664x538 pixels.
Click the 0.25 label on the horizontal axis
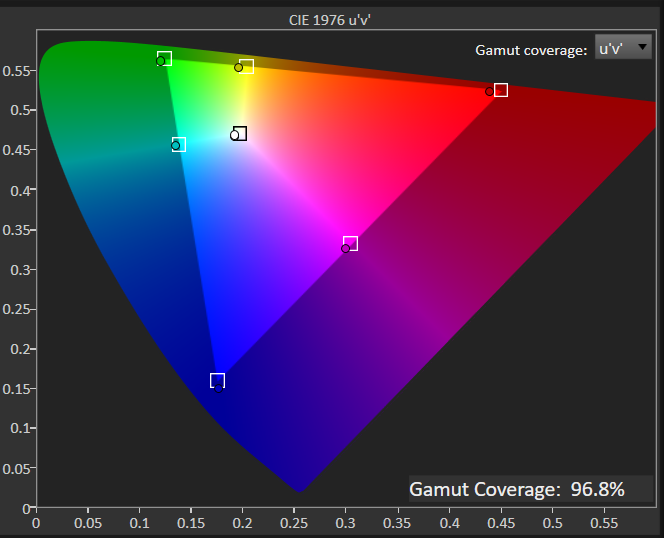point(294,523)
